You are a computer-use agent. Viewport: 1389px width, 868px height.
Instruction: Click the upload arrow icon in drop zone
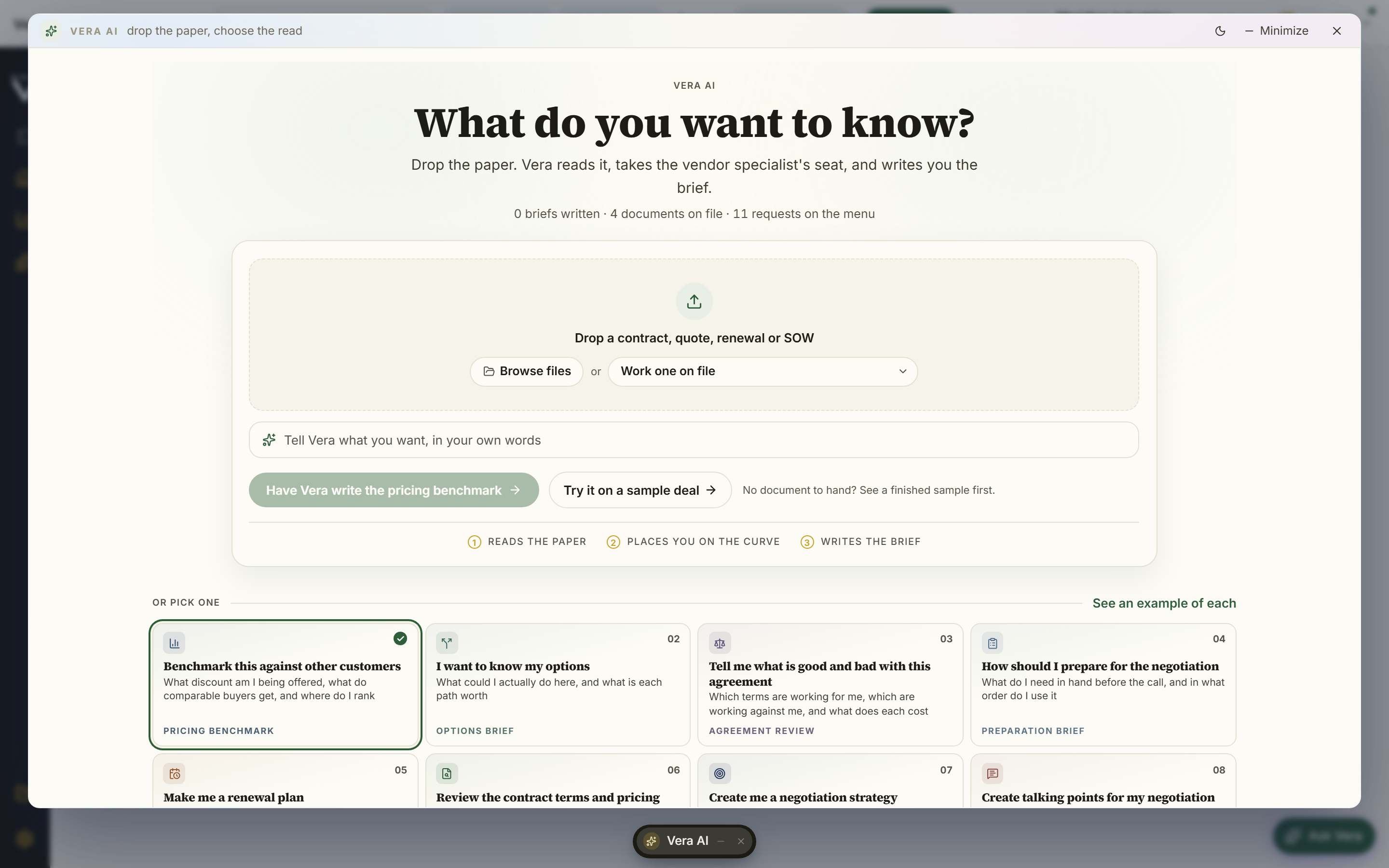pos(694,301)
